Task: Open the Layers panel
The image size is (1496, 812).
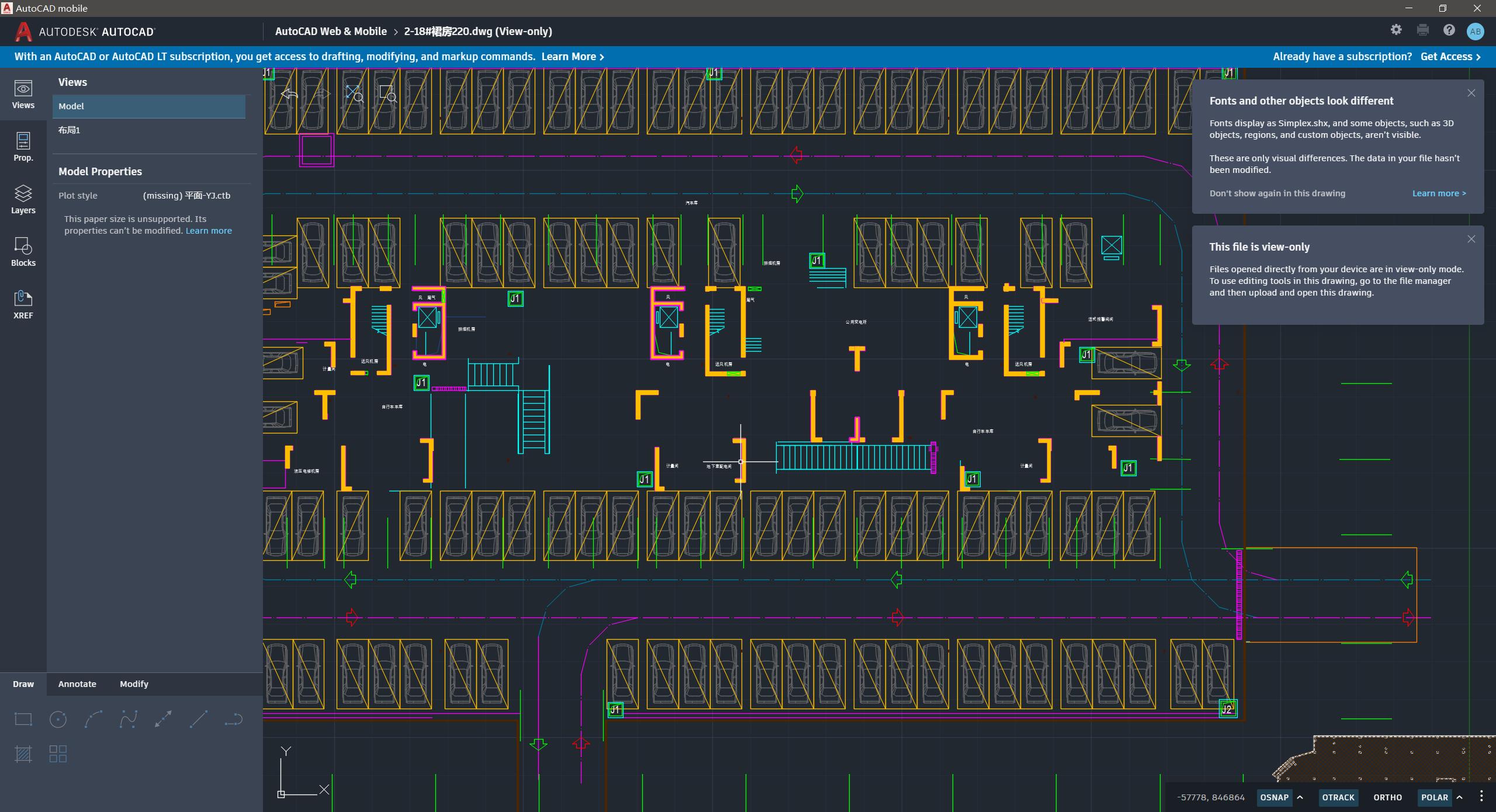Action: (23, 199)
